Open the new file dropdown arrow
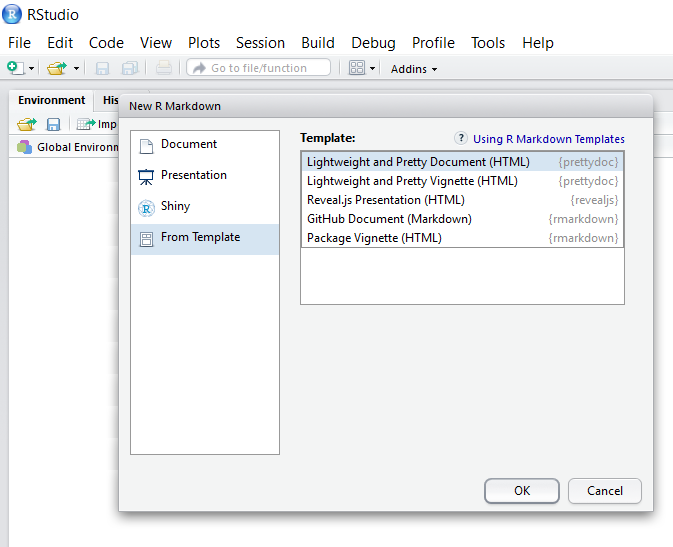 pos(31,69)
